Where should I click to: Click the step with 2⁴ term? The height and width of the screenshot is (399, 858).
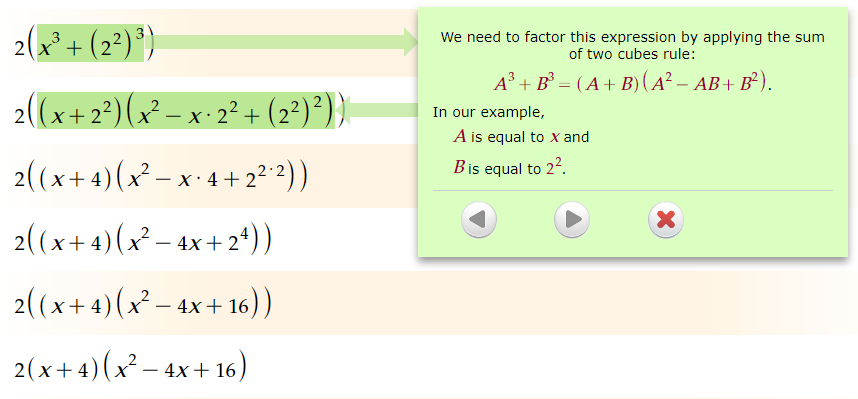tap(142, 240)
